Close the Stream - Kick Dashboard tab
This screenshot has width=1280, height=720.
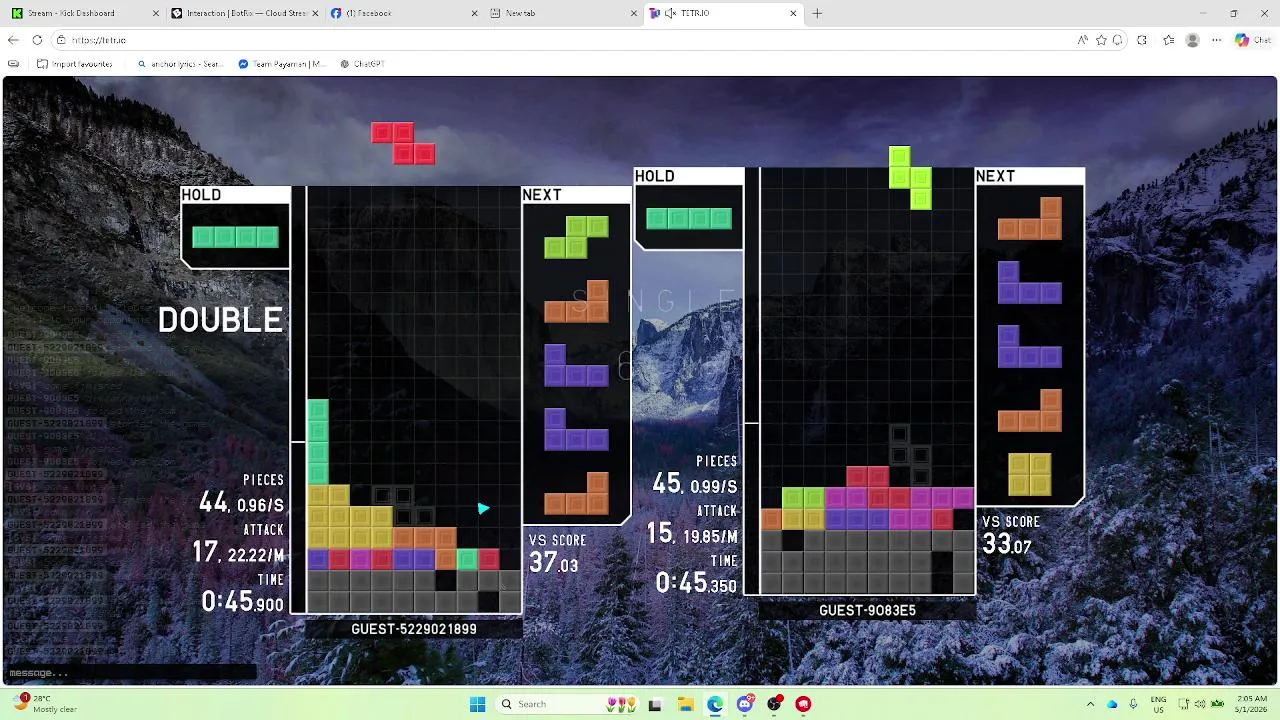click(x=155, y=13)
